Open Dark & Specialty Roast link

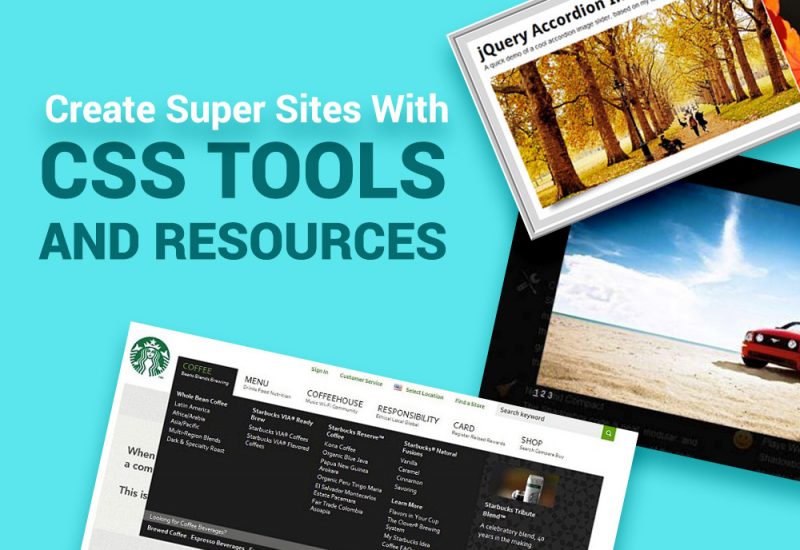pos(195,444)
